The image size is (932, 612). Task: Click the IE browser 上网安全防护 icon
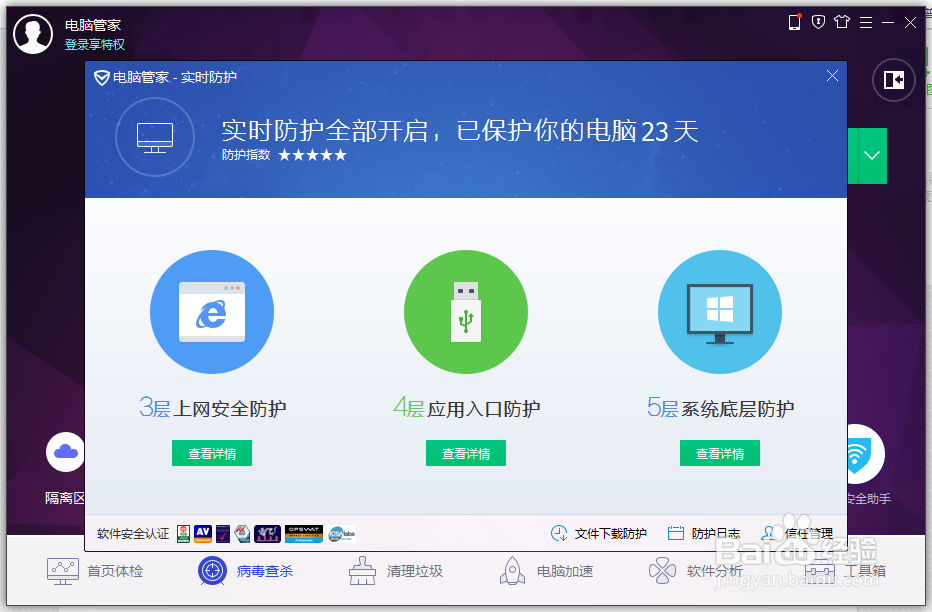[x=212, y=312]
